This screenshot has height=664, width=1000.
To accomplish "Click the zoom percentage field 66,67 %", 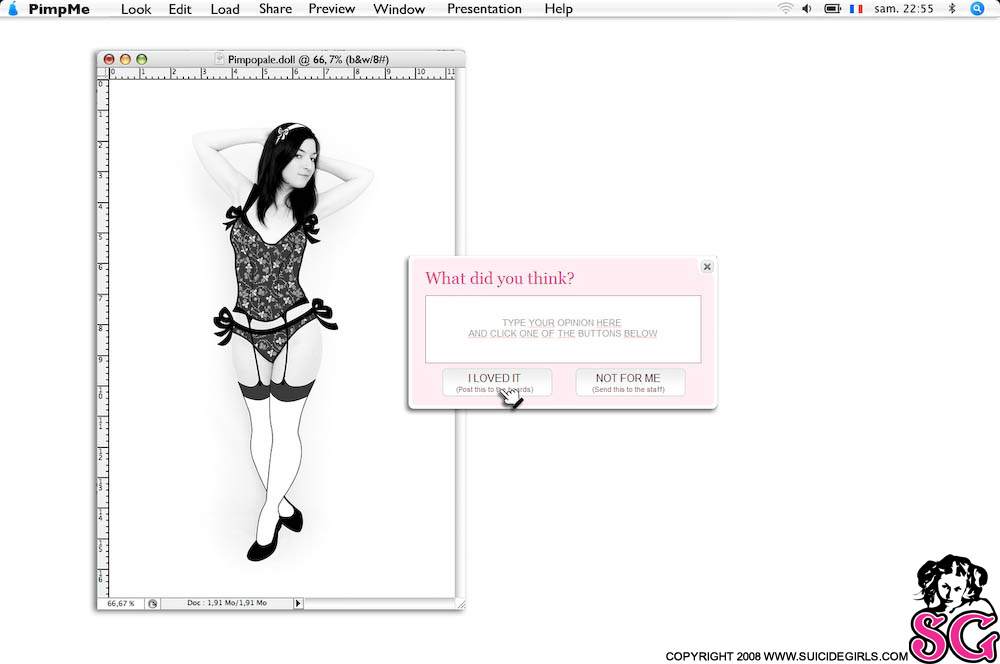I will tap(121, 603).
